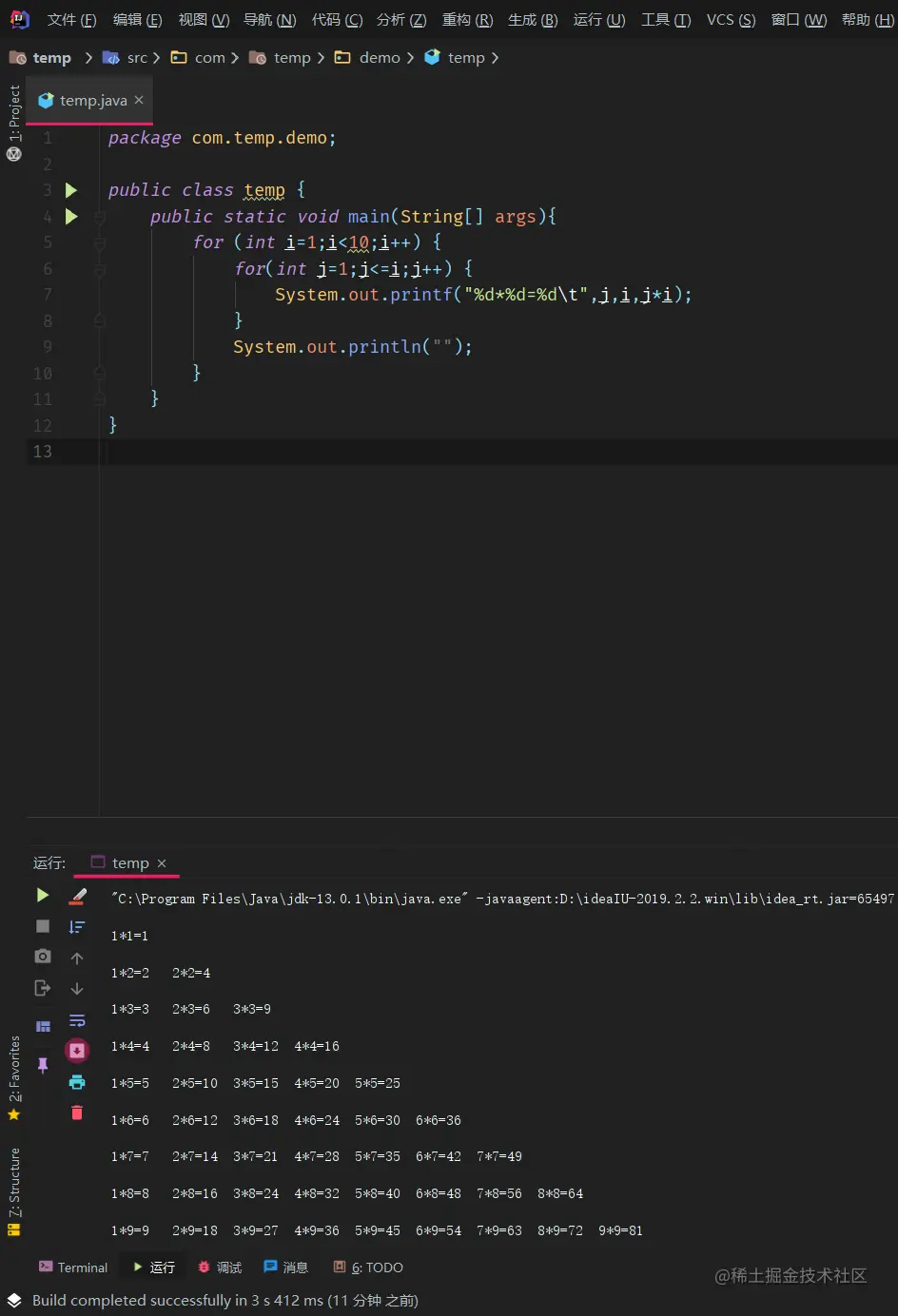
Task: Clear all console output with trash icon
Action: click(x=77, y=1113)
